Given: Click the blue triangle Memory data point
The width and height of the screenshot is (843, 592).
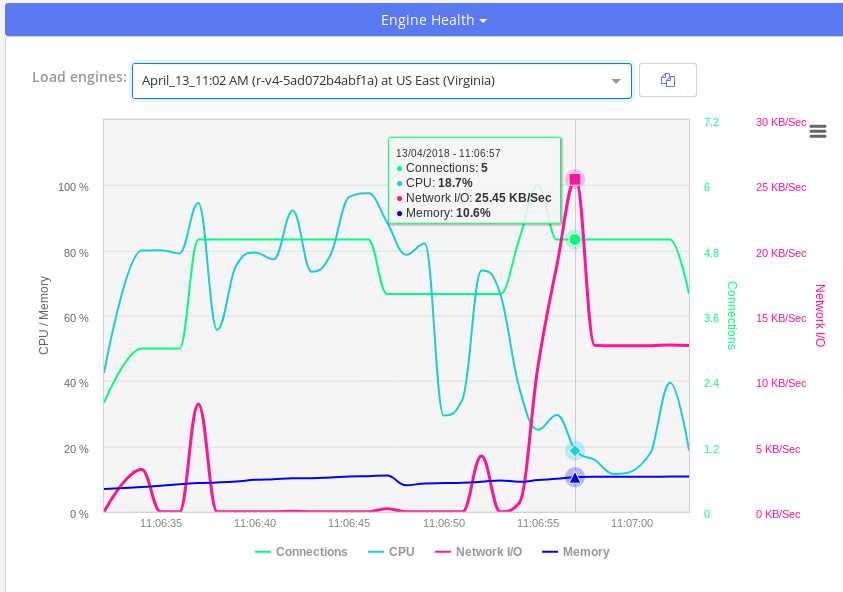Looking at the screenshot, I should click(x=575, y=478).
